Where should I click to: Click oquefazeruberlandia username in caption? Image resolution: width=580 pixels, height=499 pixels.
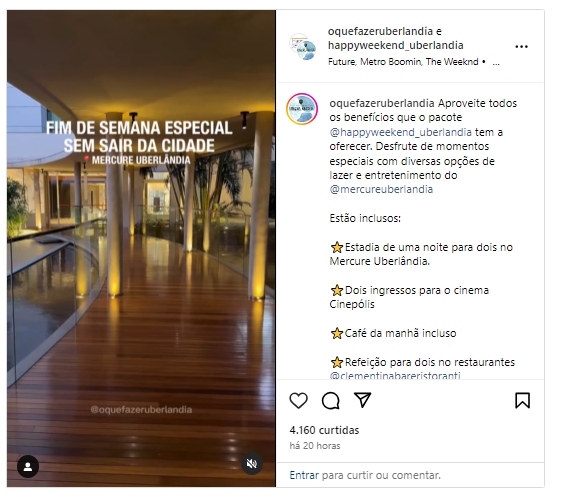tap(382, 103)
